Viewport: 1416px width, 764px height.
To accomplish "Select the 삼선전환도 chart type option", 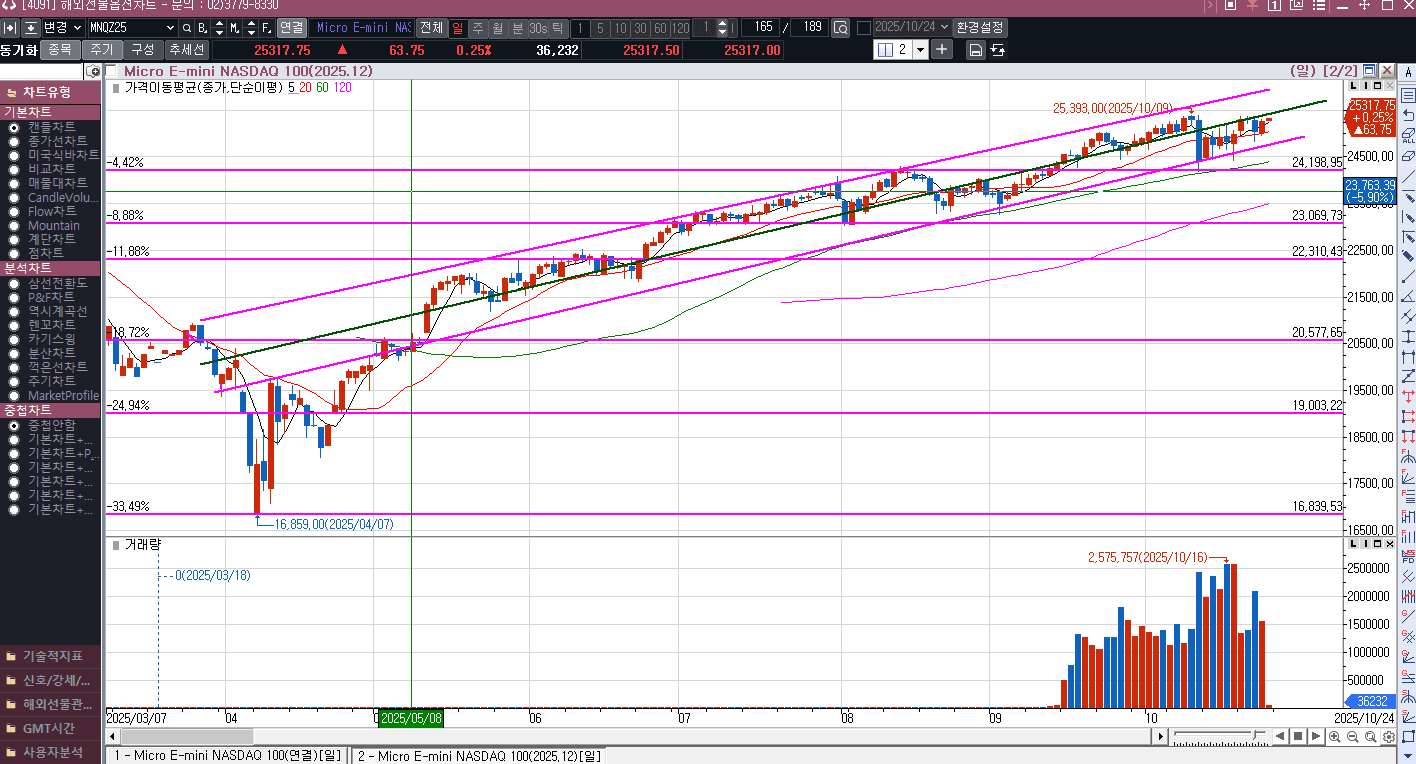I will [x=14, y=283].
